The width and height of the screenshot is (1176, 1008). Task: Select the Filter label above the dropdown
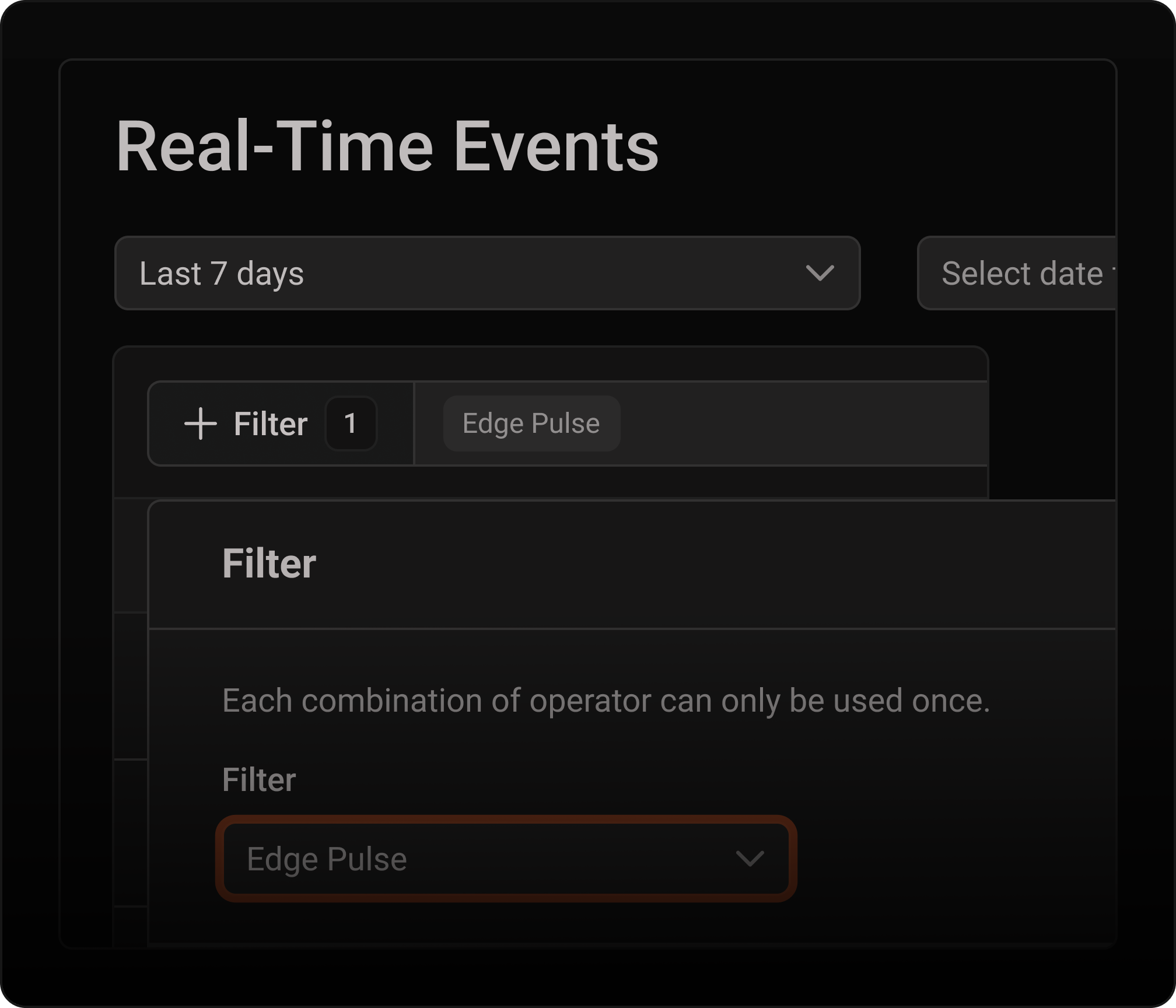[259, 779]
